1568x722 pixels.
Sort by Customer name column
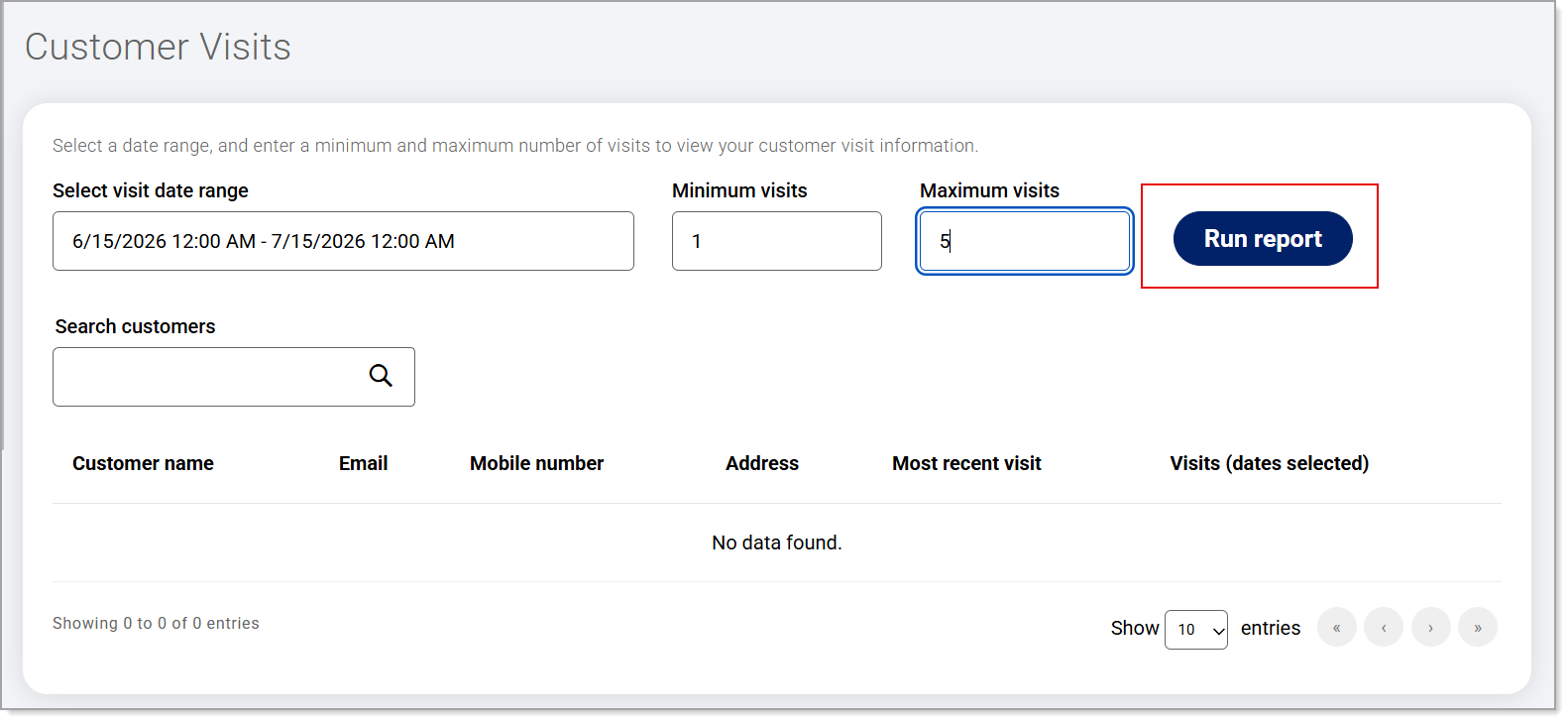143,463
